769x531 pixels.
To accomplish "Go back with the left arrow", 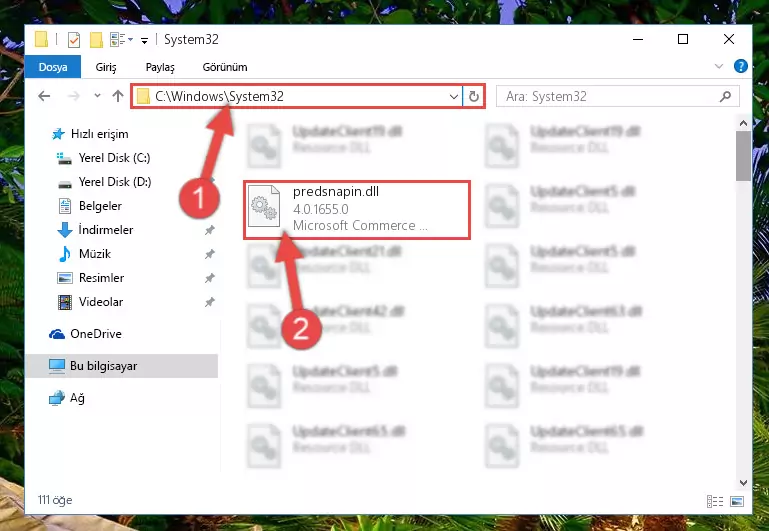I will pos(44,96).
